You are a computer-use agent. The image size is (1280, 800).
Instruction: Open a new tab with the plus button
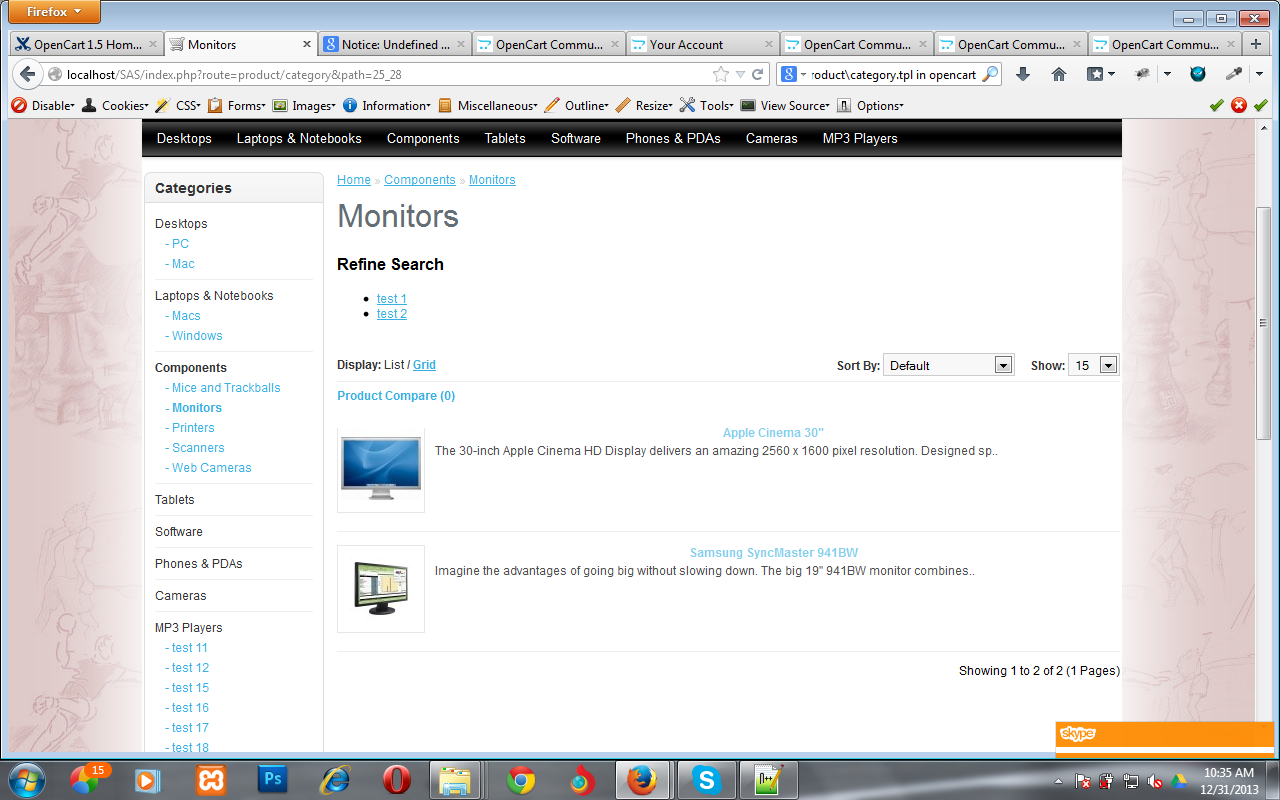tap(1256, 44)
